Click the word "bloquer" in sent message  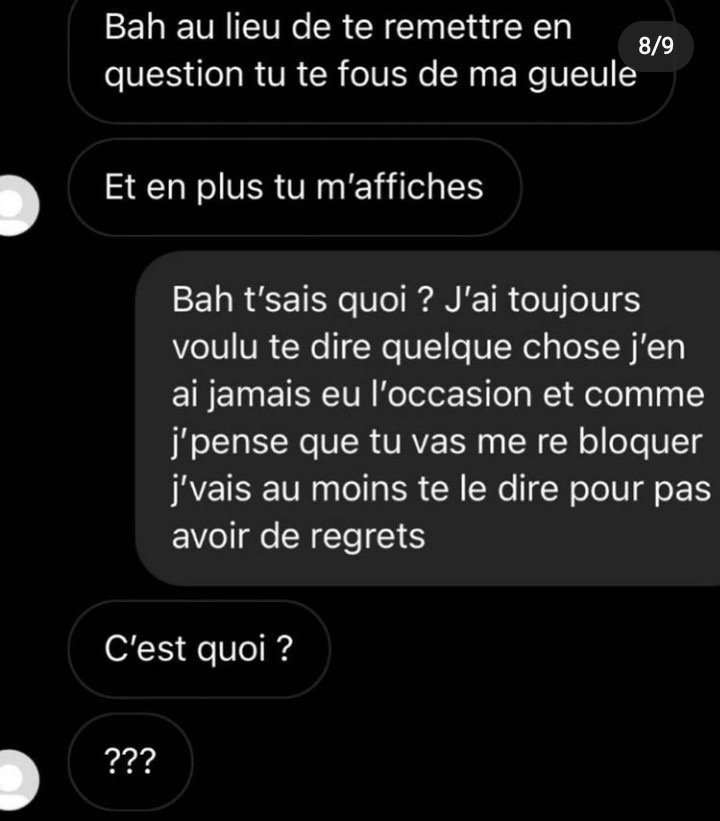coord(640,441)
